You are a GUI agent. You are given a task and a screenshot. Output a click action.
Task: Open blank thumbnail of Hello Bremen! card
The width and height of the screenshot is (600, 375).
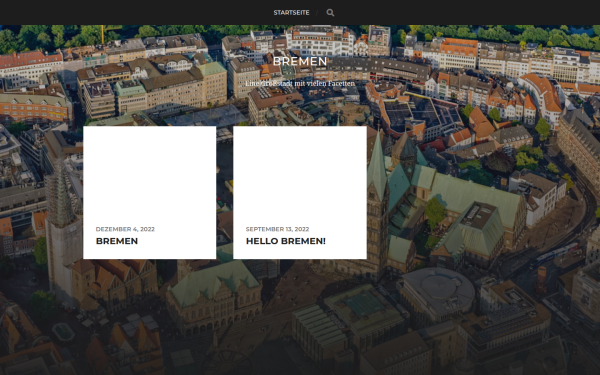[300, 174]
